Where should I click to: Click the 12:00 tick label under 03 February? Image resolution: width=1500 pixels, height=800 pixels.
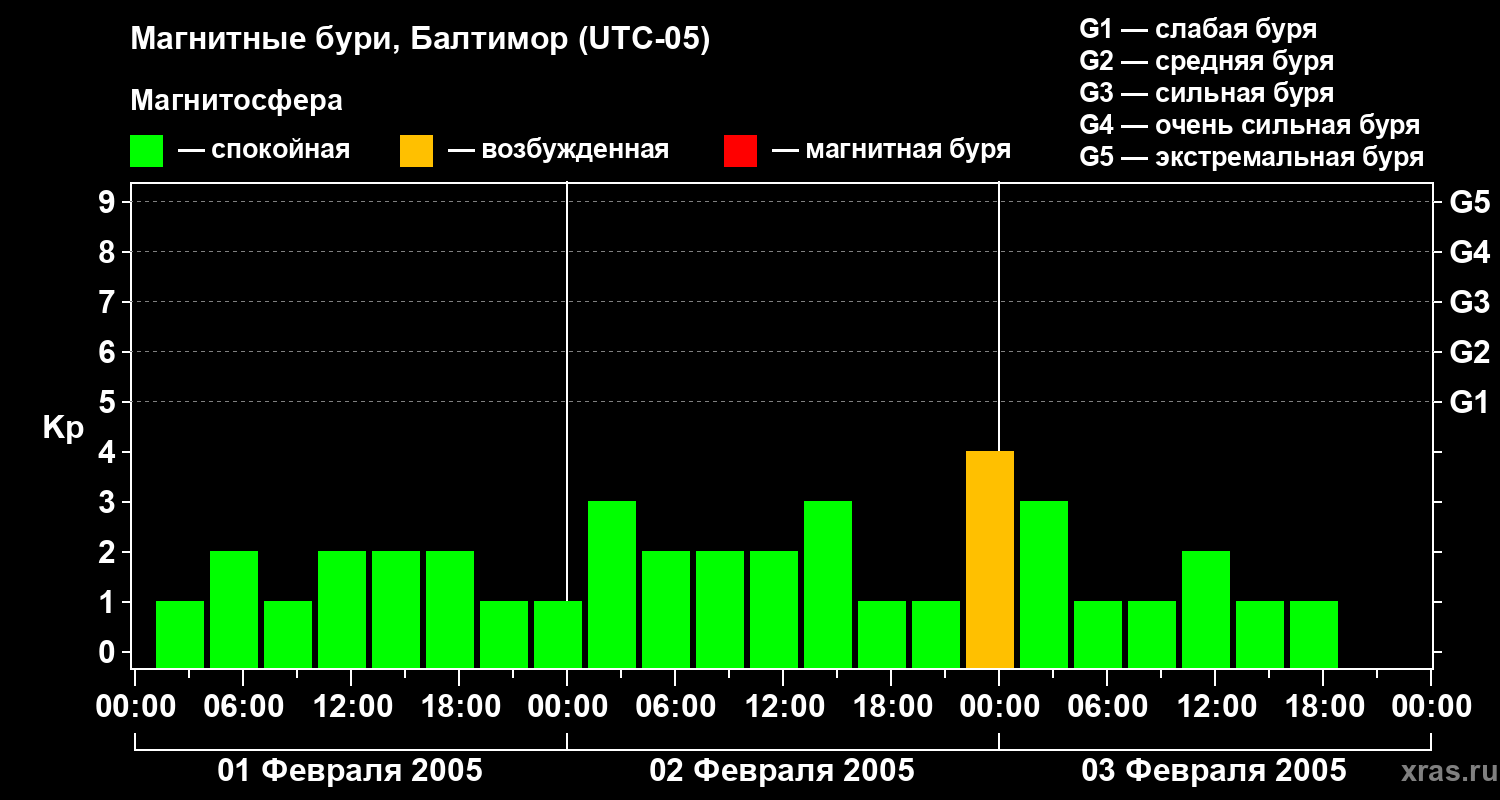pos(1214,707)
